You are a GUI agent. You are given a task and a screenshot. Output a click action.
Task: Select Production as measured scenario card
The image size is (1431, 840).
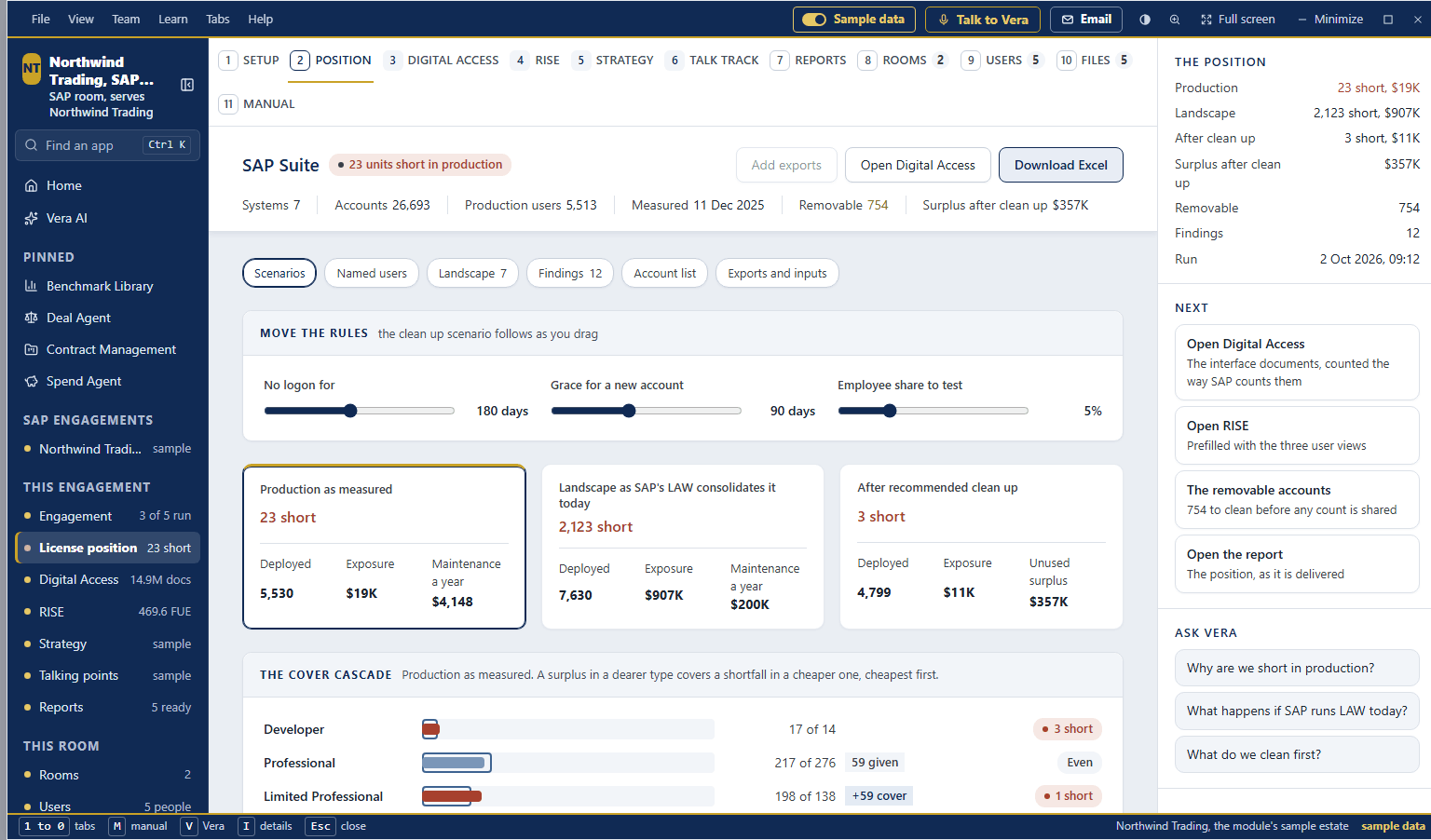[x=384, y=548]
